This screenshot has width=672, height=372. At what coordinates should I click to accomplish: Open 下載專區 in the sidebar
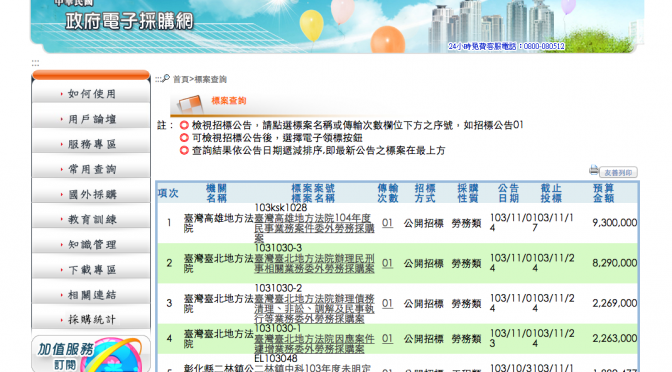coord(91,270)
